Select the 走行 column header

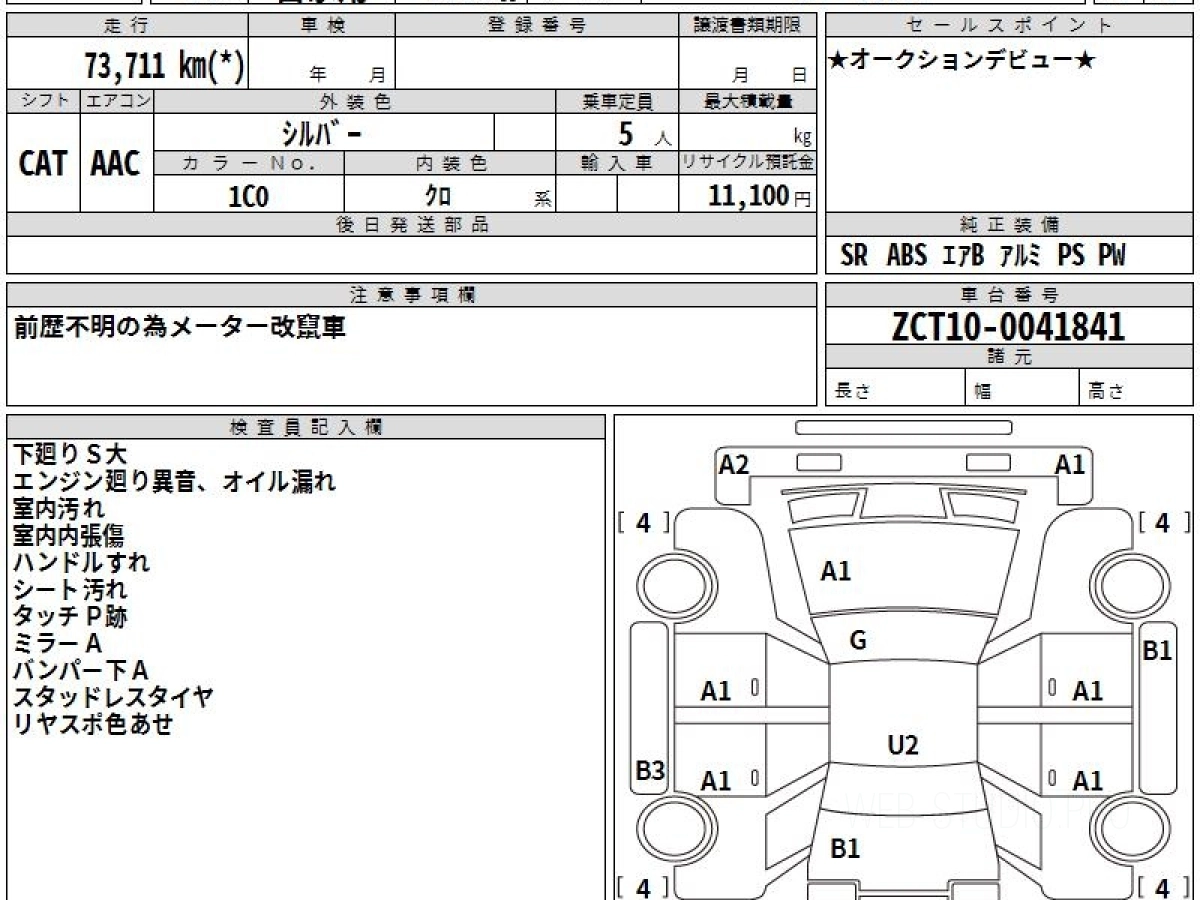(x=127, y=26)
